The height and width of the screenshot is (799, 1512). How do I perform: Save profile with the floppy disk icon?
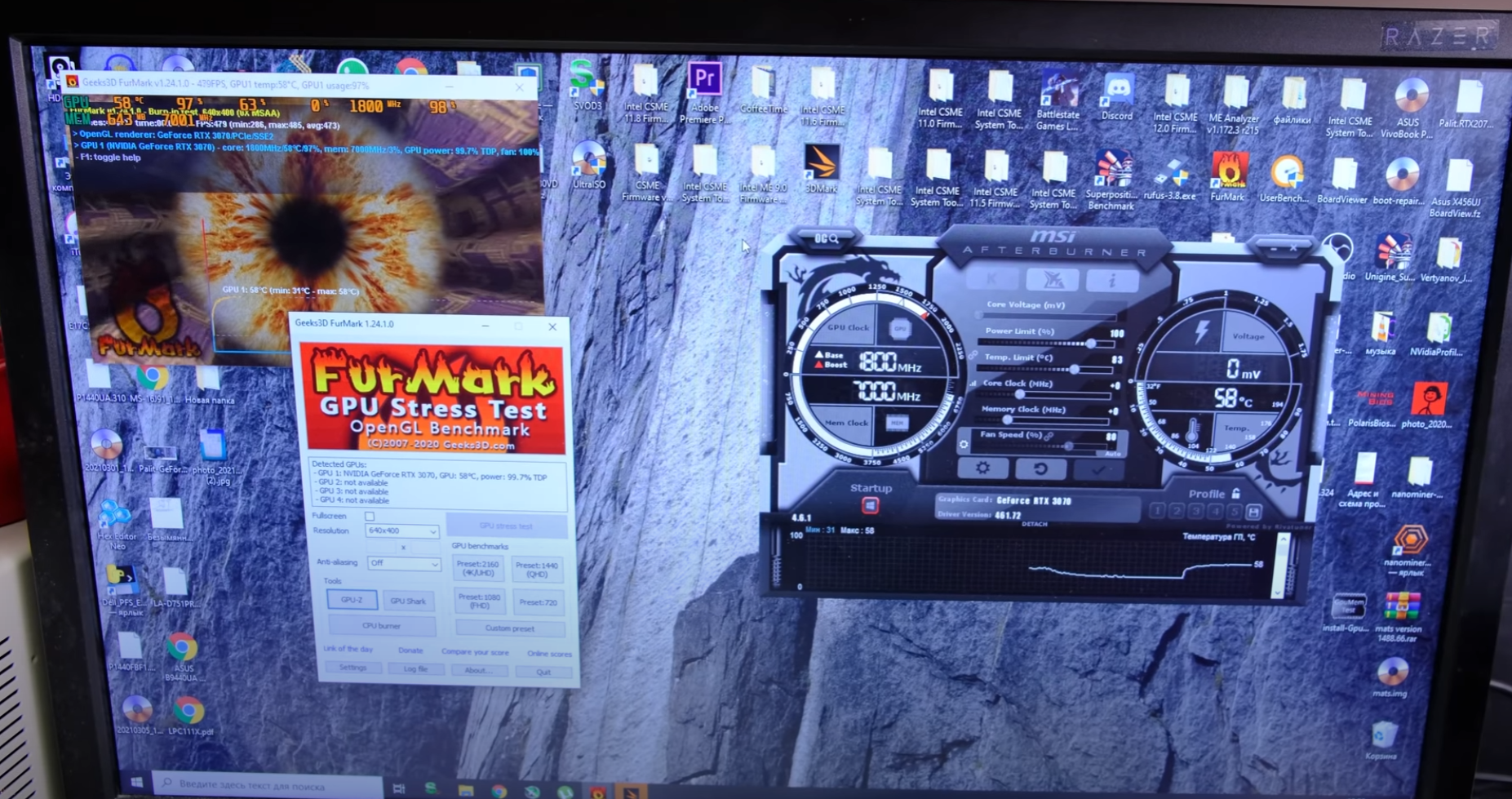[1253, 513]
